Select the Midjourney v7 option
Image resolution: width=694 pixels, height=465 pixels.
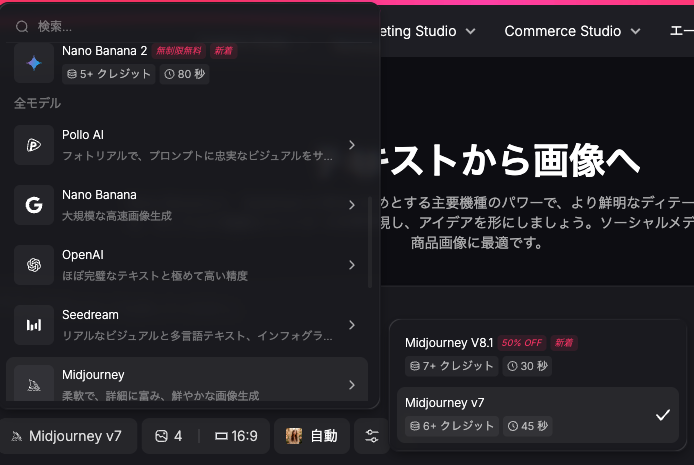click(x=538, y=415)
